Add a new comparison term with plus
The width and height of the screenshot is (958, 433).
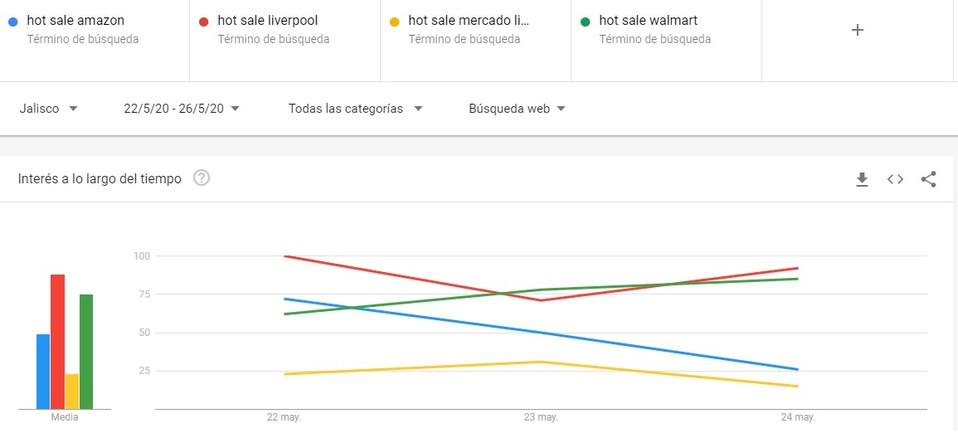coord(857,30)
